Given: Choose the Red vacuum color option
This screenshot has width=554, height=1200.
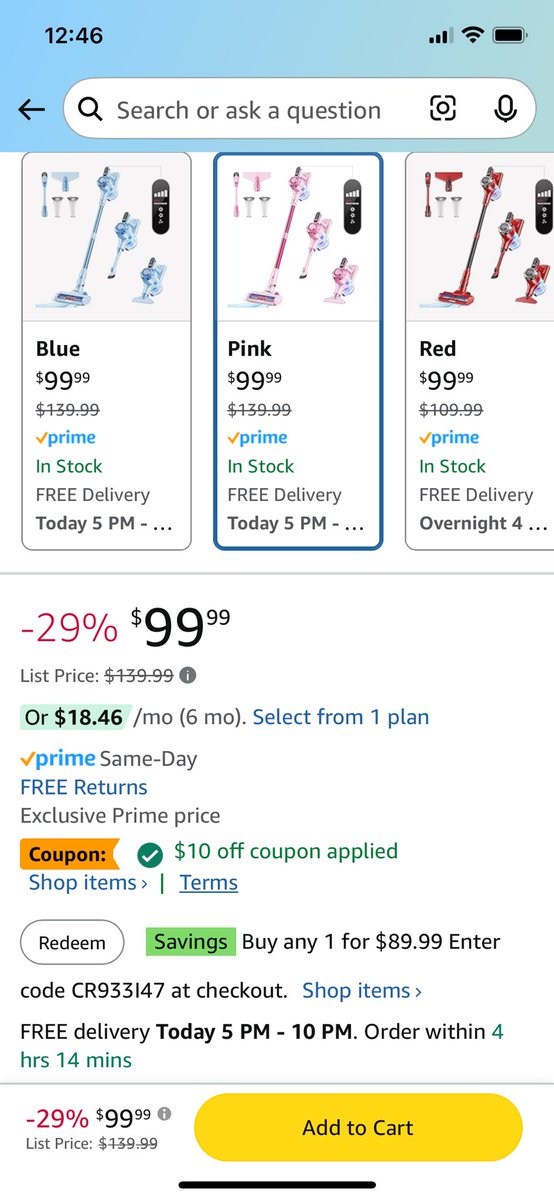Looking at the screenshot, I should click(480, 351).
